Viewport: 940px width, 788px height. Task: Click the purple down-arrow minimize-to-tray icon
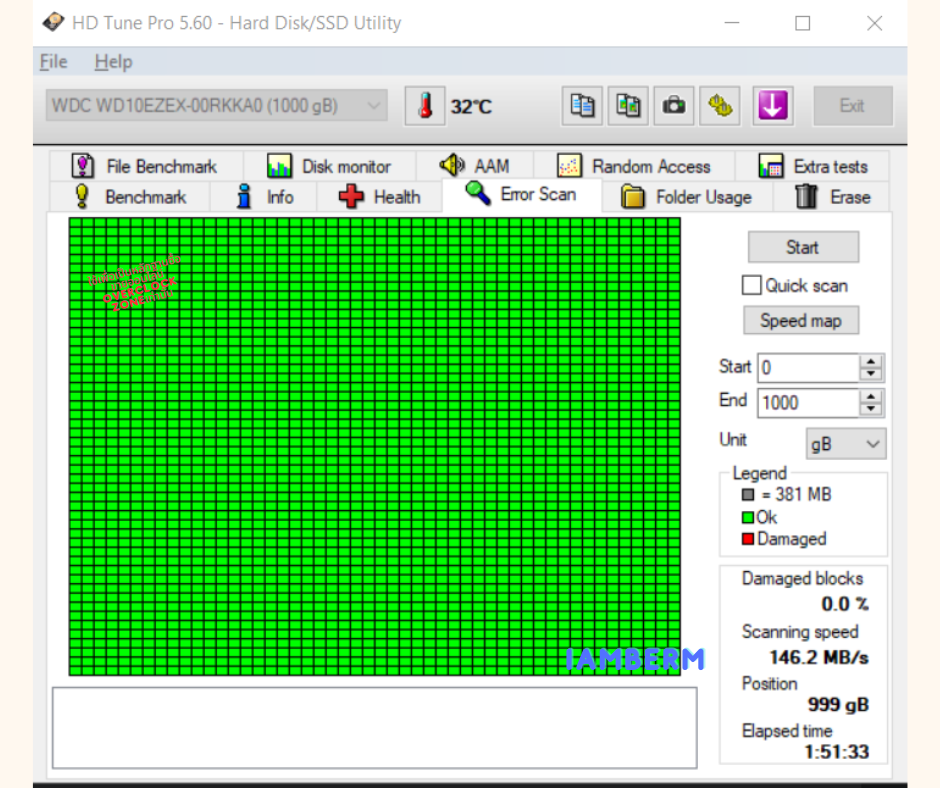[x=772, y=105]
